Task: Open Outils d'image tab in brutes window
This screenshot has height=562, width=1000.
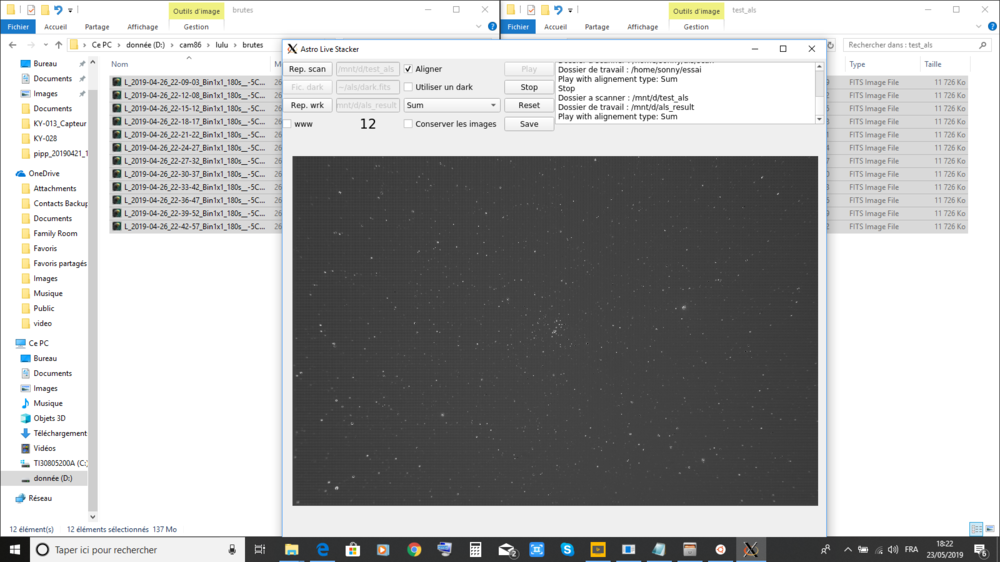Action: point(196,11)
